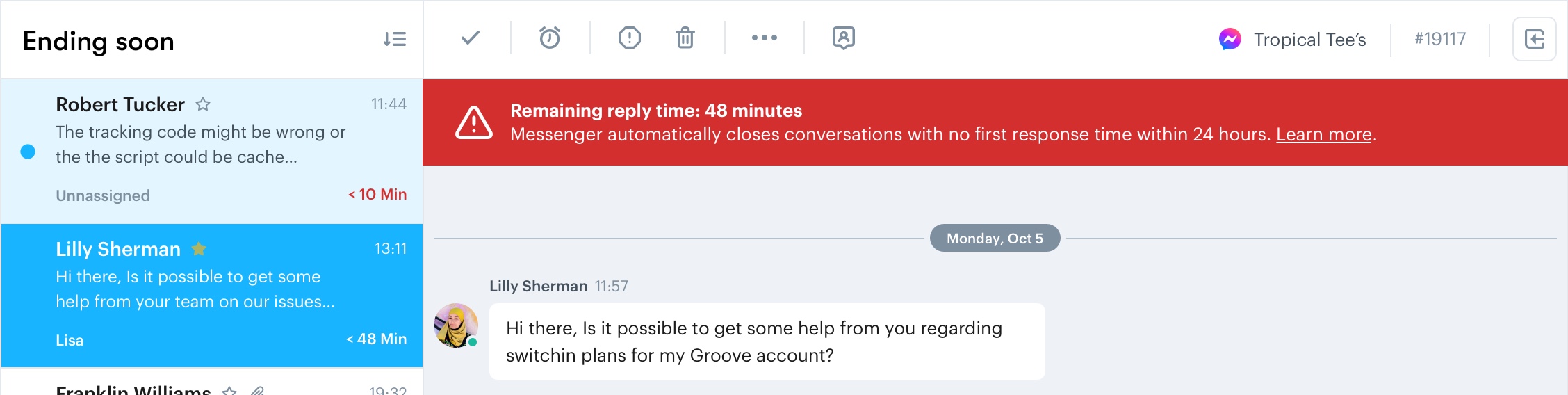Mark conversation as closed with checkmark

[x=471, y=38]
